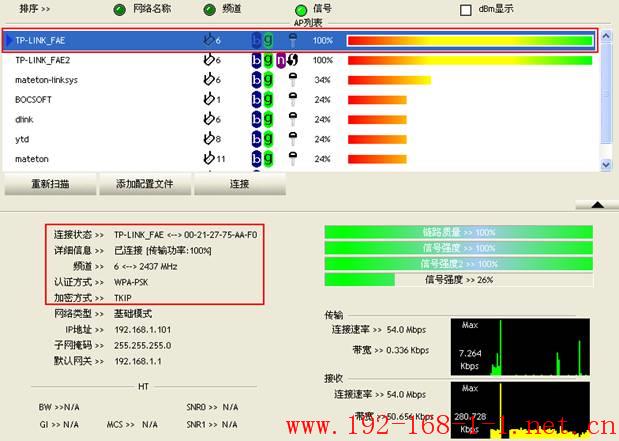Click the transmit throughput graph
Image resolution: width=619 pixels, height=441 pixels.
click(520, 347)
